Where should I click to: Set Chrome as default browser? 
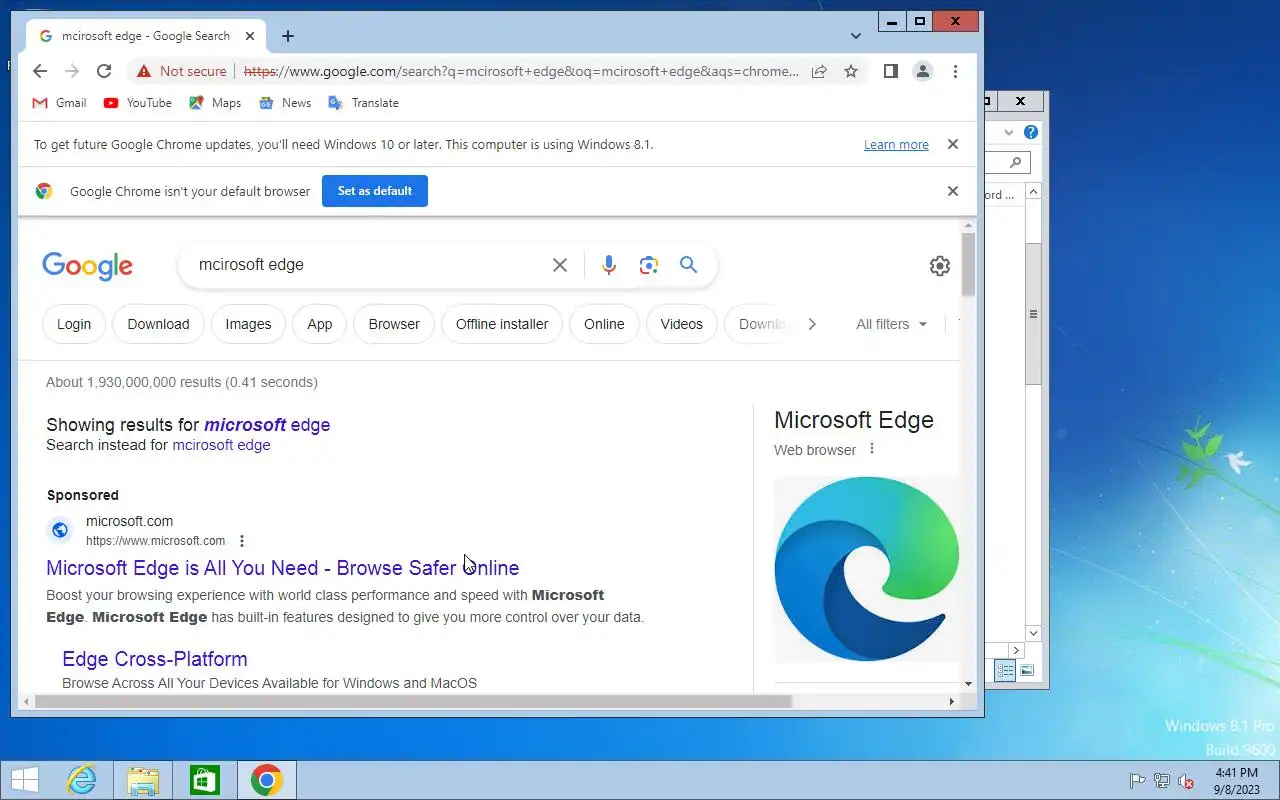[x=375, y=191]
